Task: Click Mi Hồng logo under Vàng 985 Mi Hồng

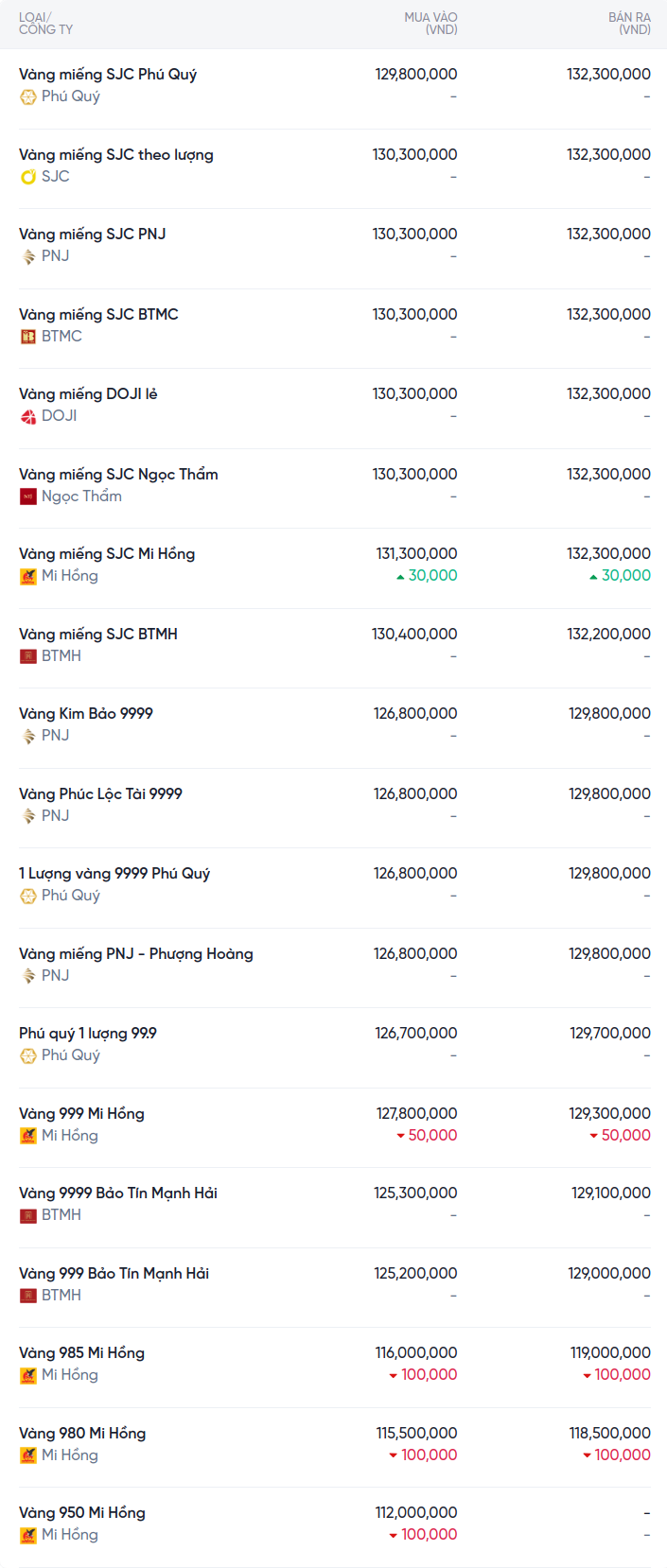Action: (x=28, y=1375)
